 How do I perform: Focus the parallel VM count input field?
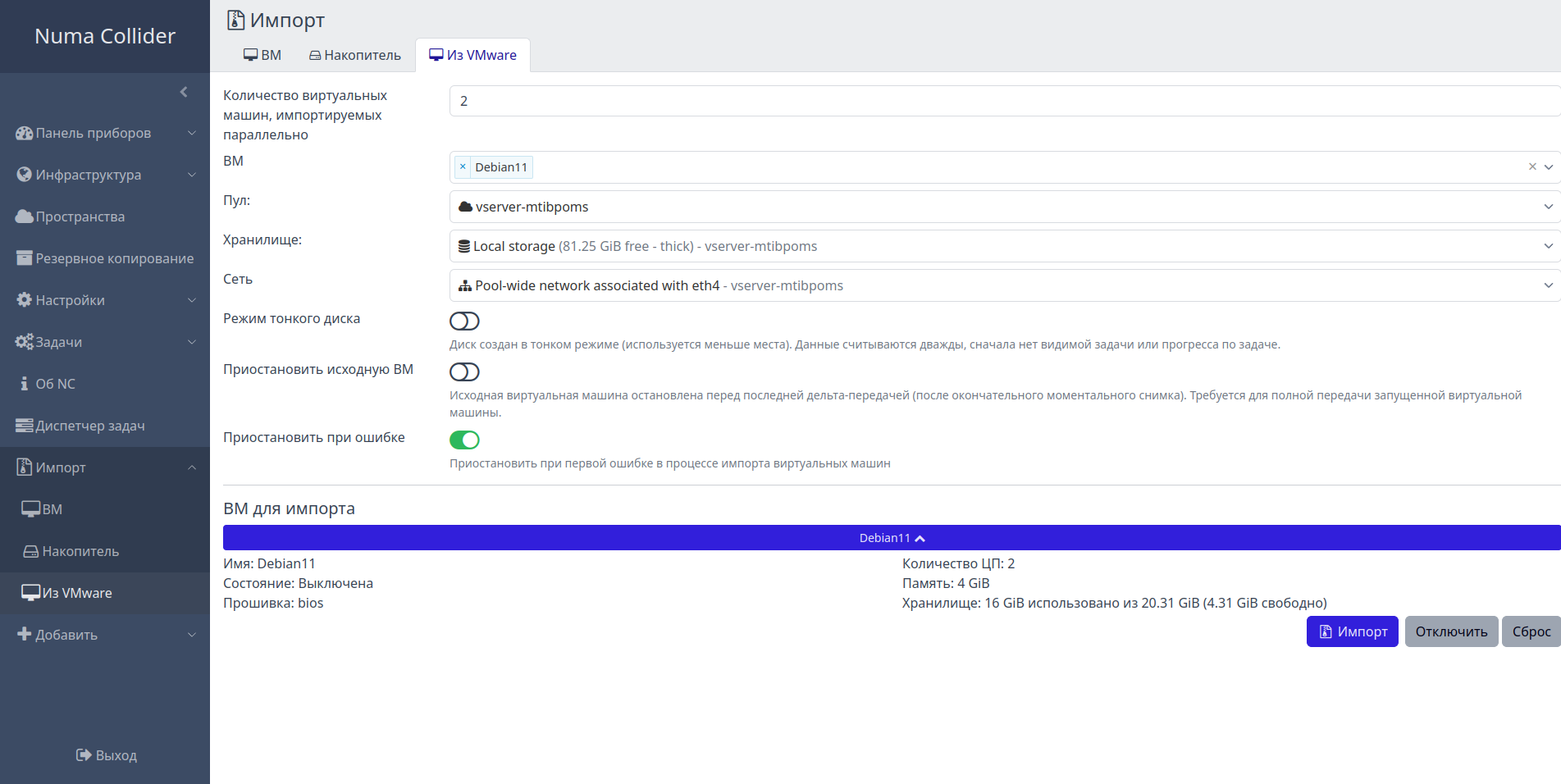(x=1005, y=101)
